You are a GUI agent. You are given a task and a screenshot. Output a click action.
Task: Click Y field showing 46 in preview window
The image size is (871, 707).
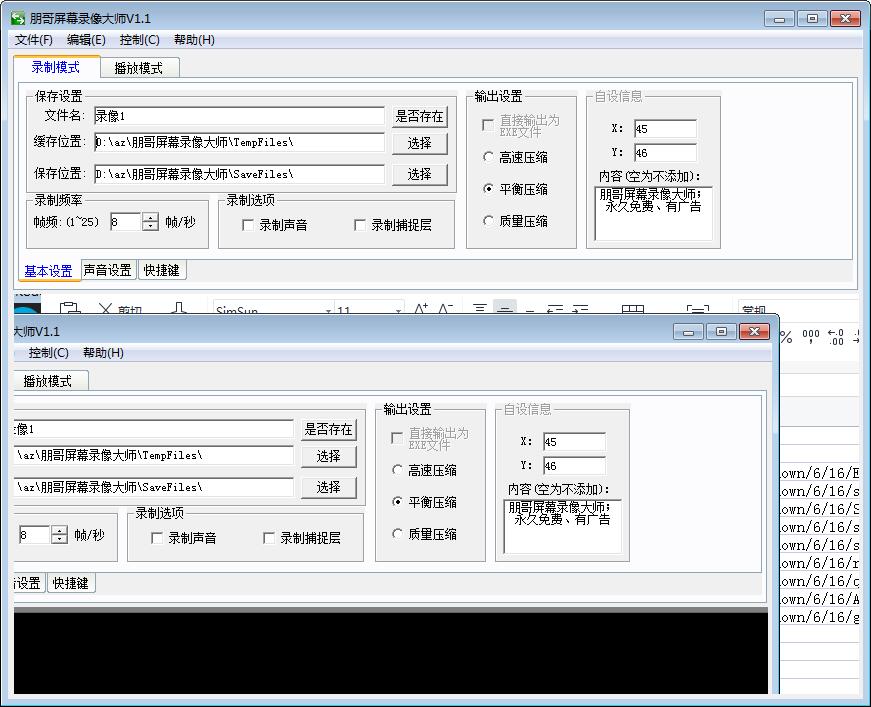[574, 465]
